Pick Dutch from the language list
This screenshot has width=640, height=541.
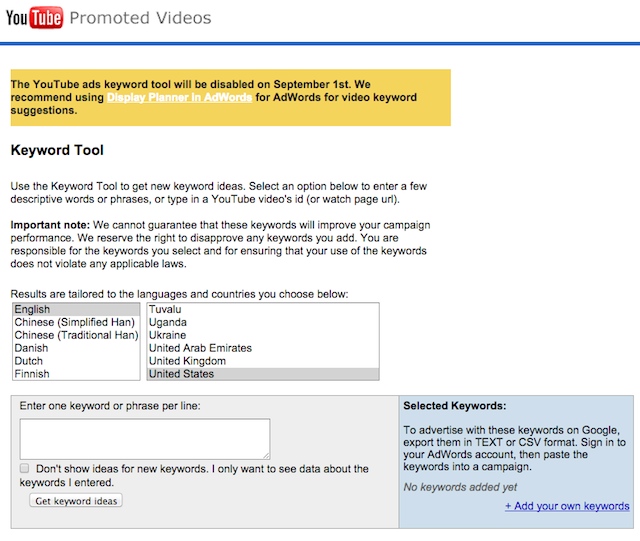(x=76, y=361)
